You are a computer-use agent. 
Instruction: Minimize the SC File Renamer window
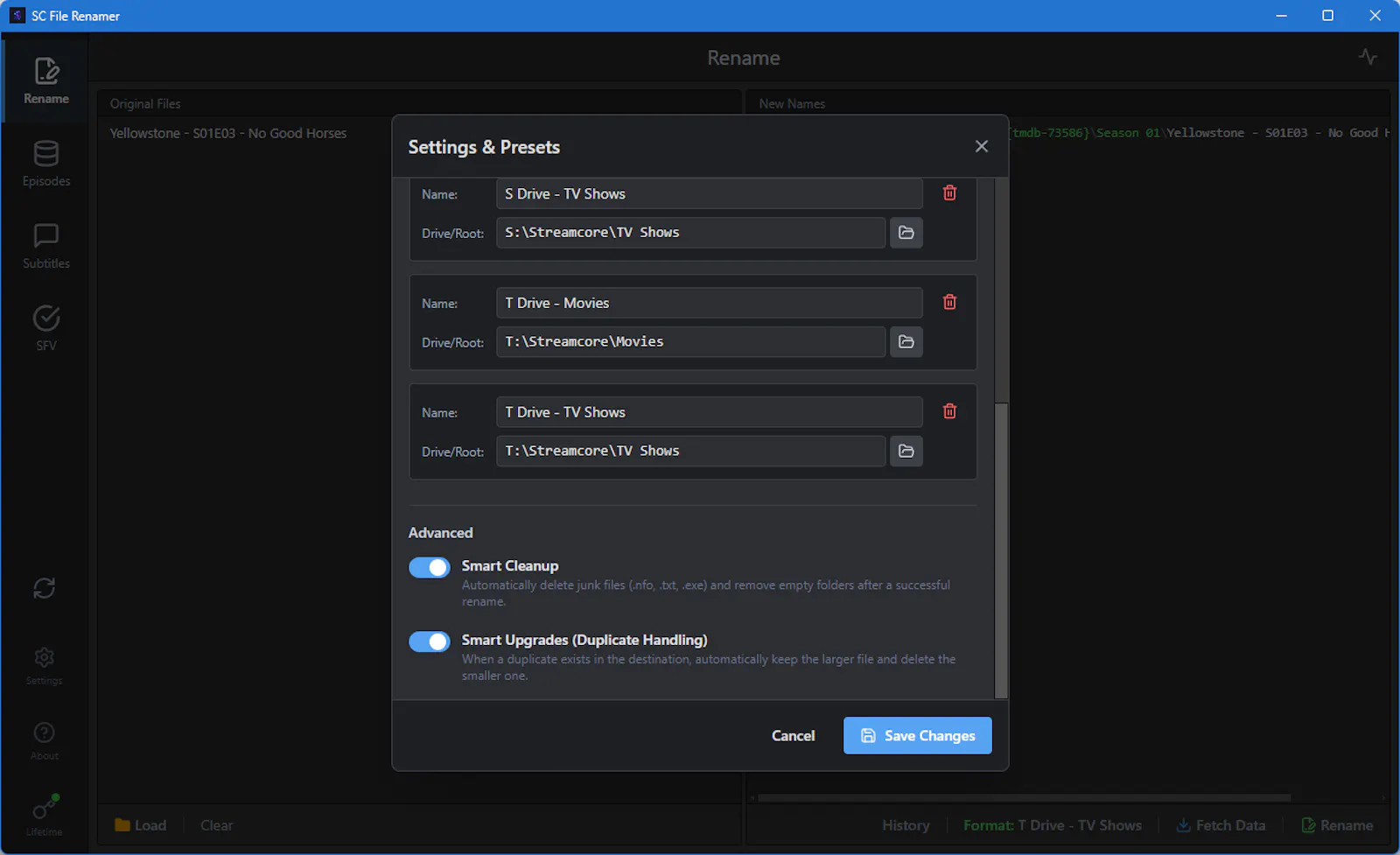coord(1281,16)
